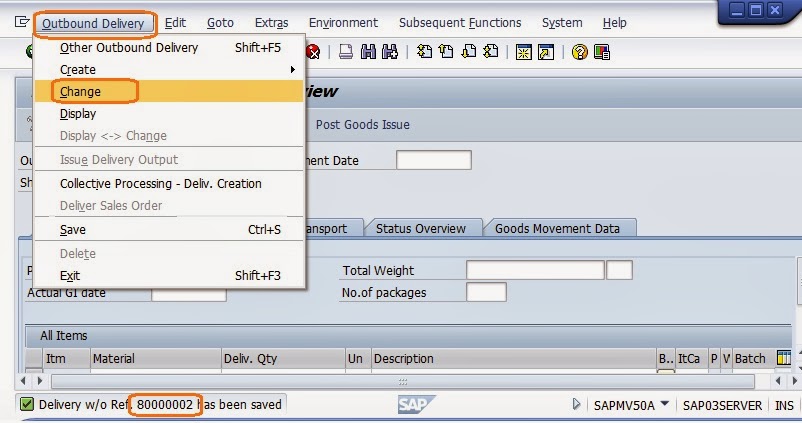Switch to the Status Overview tab
This screenshot has height=423, width=802.
pyautogui.click(x=421, y=229)
